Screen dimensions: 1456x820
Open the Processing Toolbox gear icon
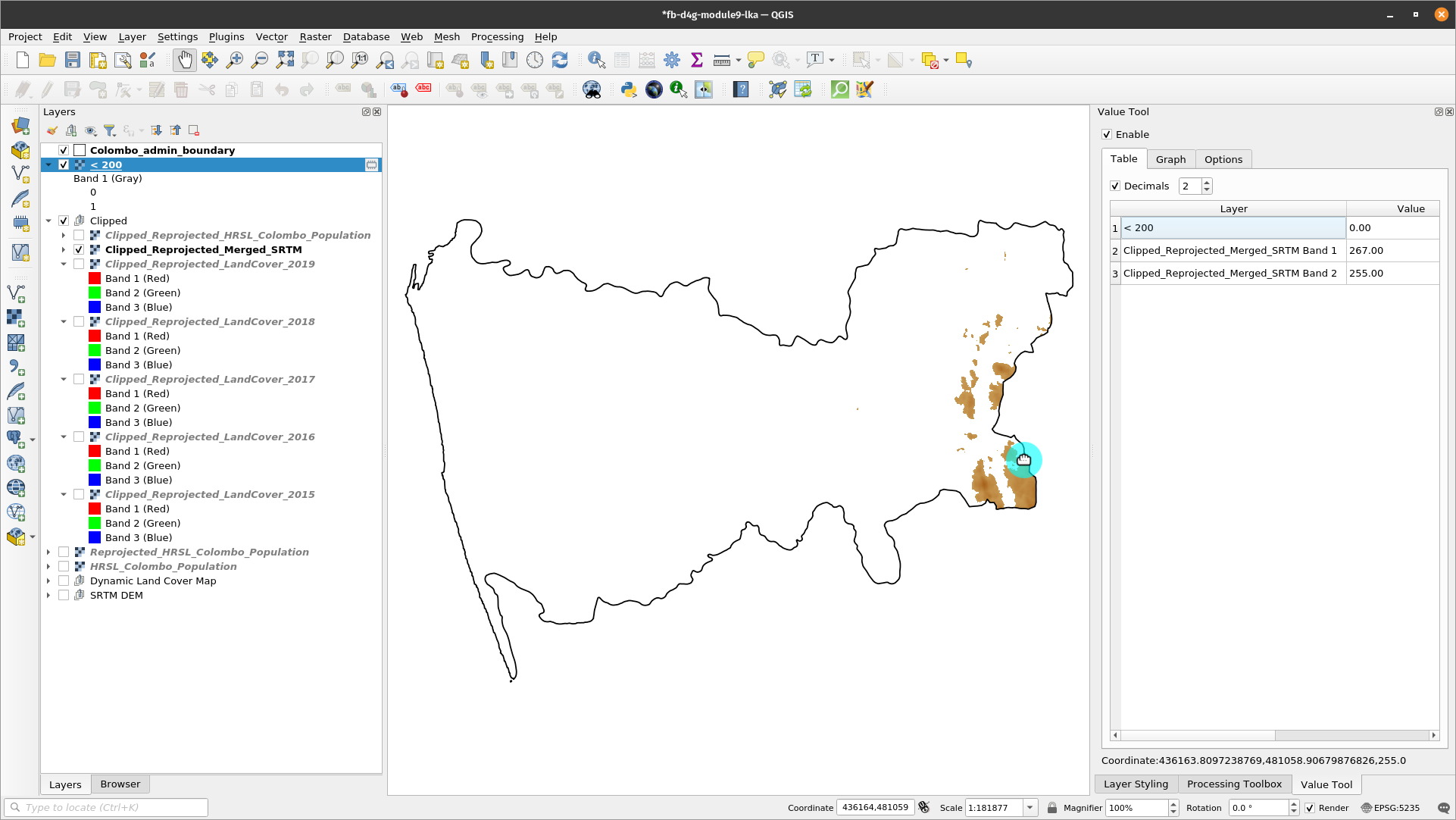pyautogui.click(x=671, y=61)
